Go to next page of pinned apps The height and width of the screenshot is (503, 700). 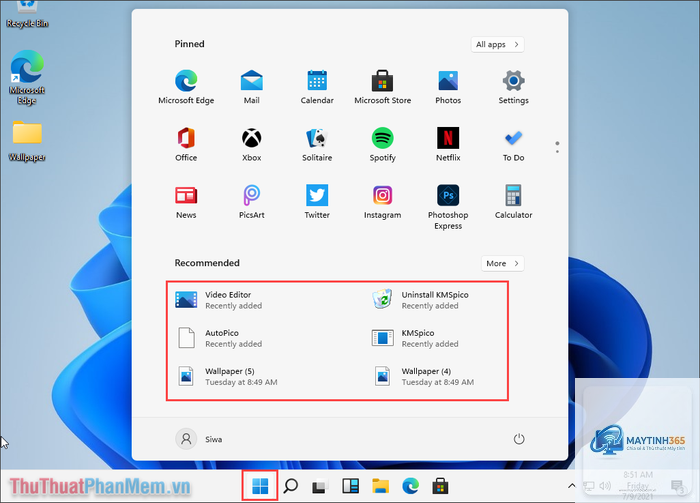[557, 152]
